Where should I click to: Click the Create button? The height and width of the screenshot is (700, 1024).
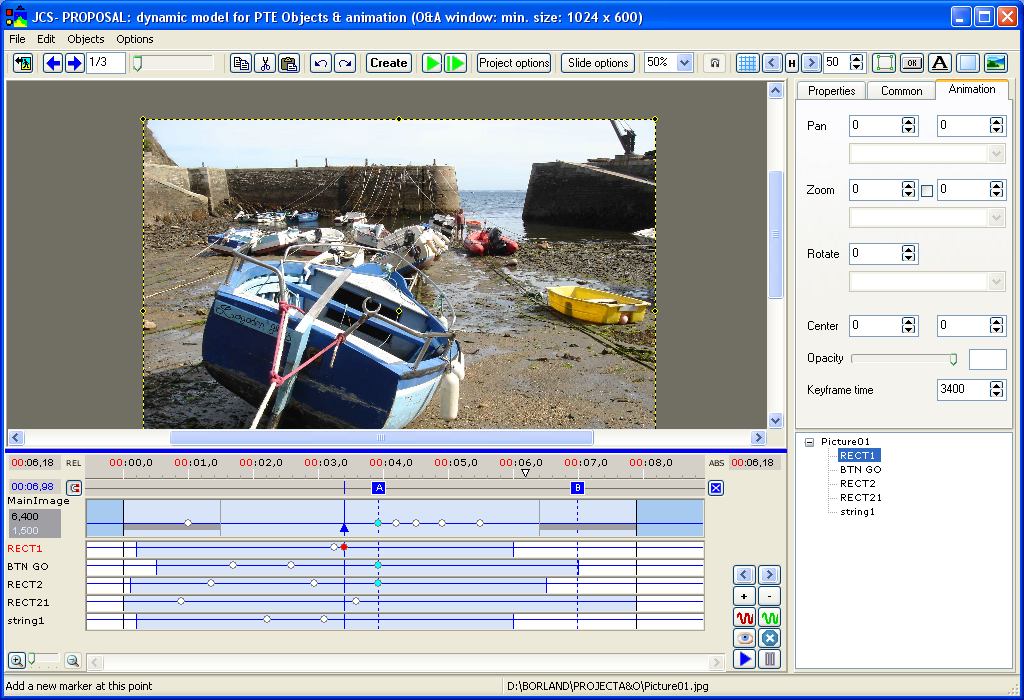click(x=388, y=63)
